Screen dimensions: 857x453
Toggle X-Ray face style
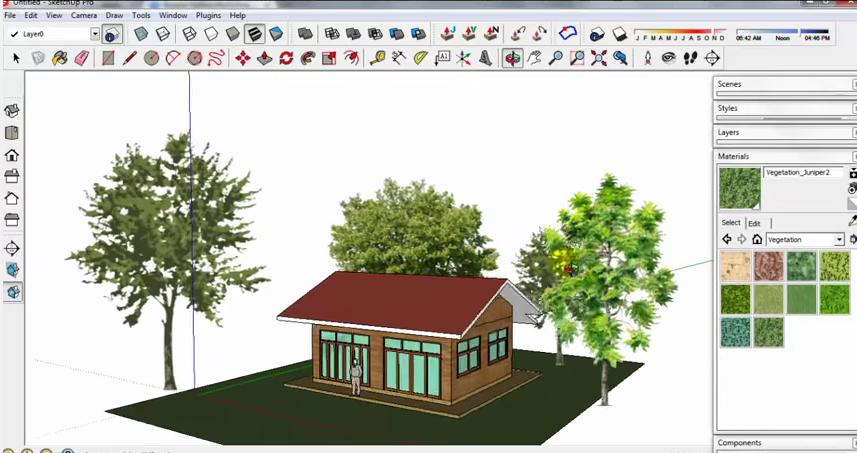tap(141, 34)
